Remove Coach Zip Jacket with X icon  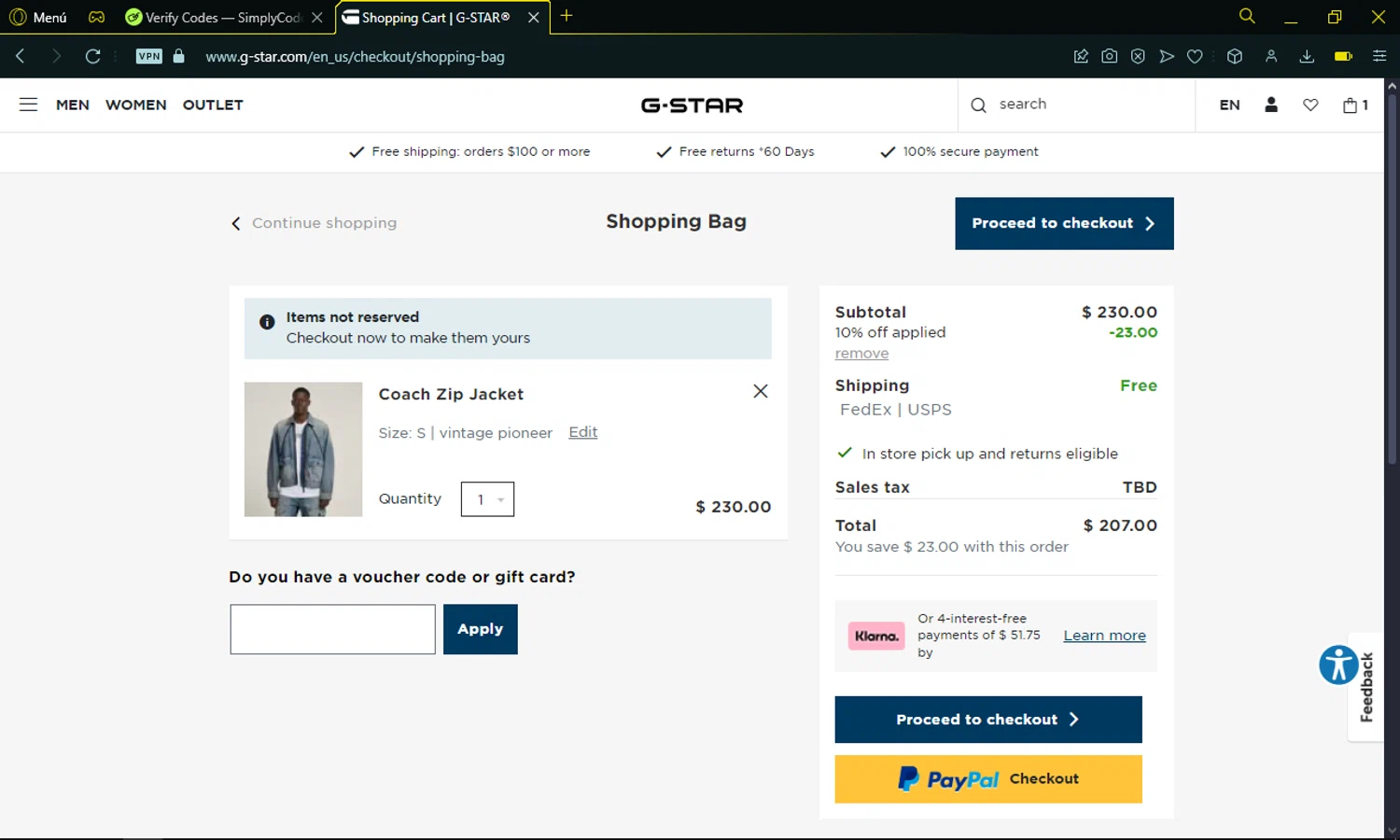pyautogui.click(x=761, y=391)
